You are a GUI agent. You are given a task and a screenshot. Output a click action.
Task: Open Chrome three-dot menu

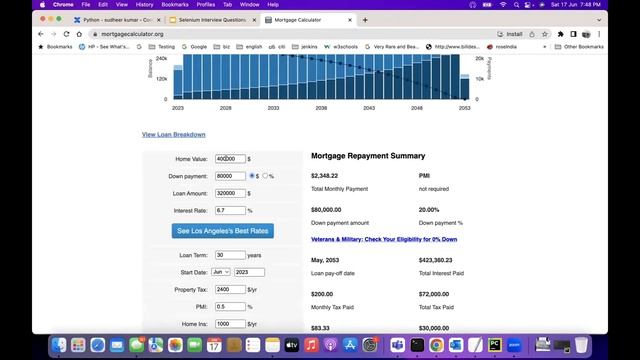pyautogui.click(x=599, y=34)
